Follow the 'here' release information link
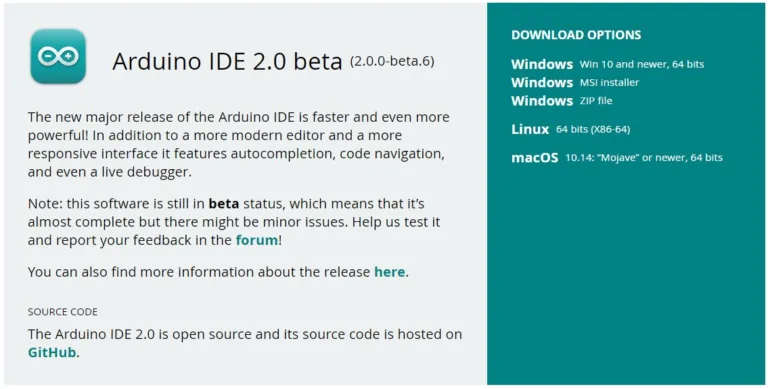 click(x=389, y=272)
